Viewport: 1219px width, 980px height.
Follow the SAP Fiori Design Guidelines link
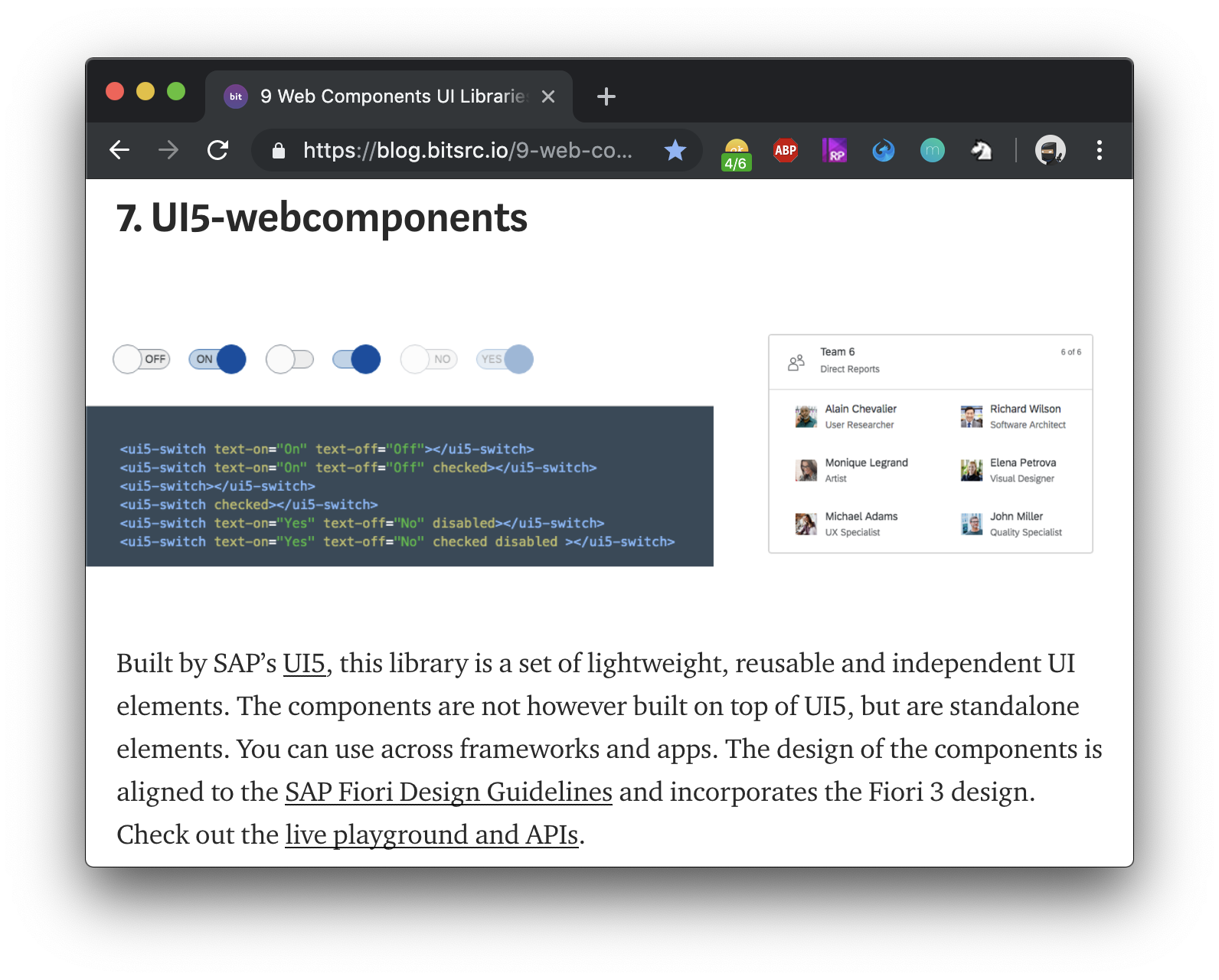click(448, 792)
